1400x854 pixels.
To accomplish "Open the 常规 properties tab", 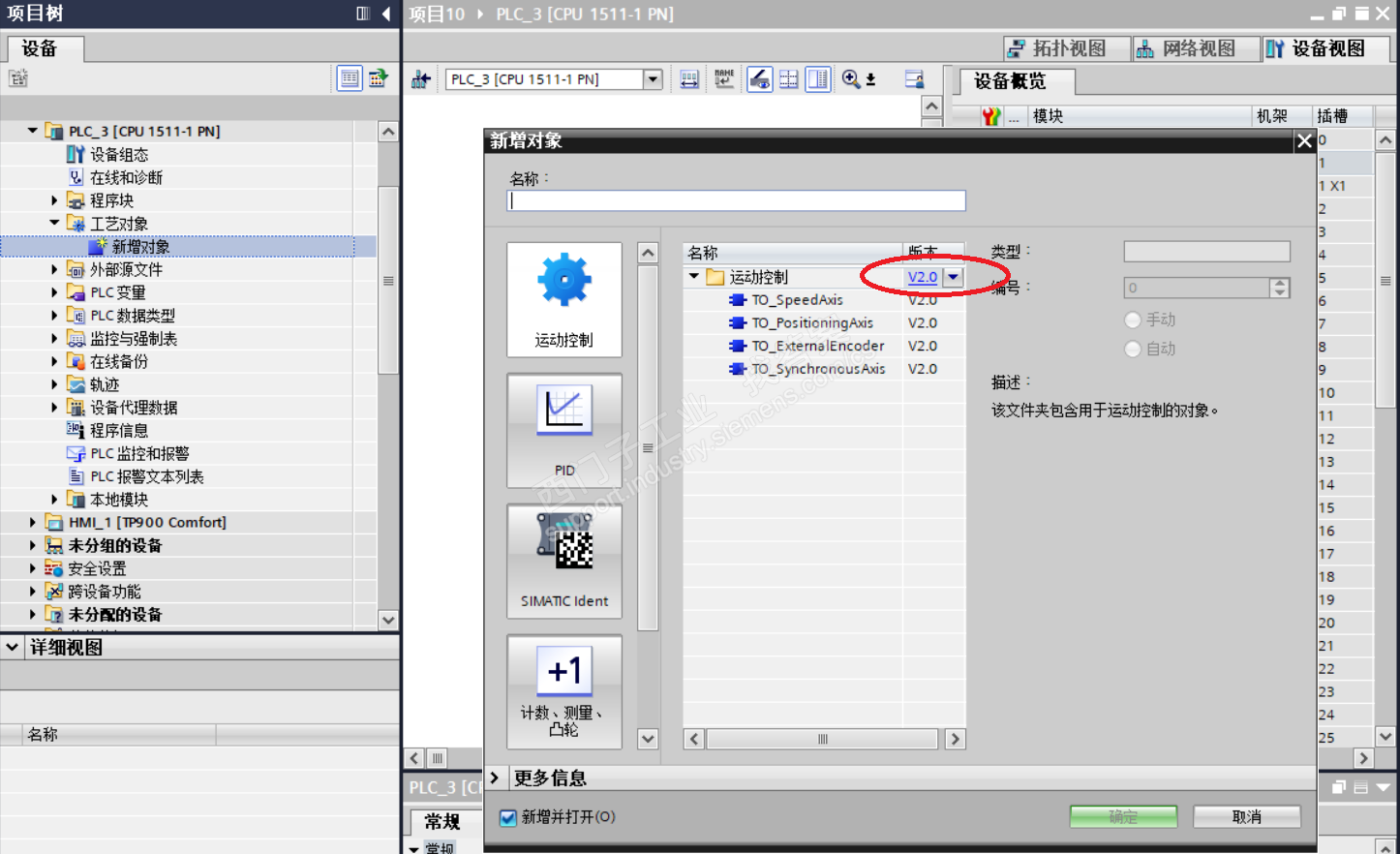I will 442,821.
